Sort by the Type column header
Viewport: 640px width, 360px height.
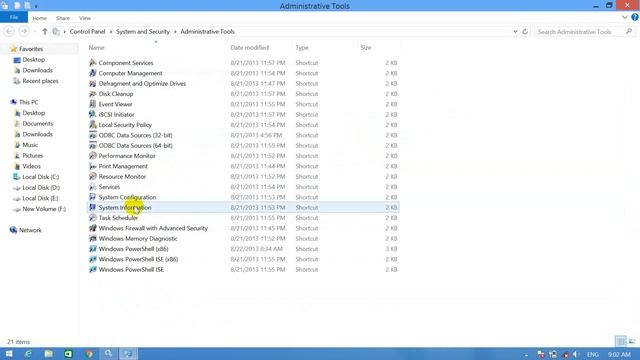302,48
